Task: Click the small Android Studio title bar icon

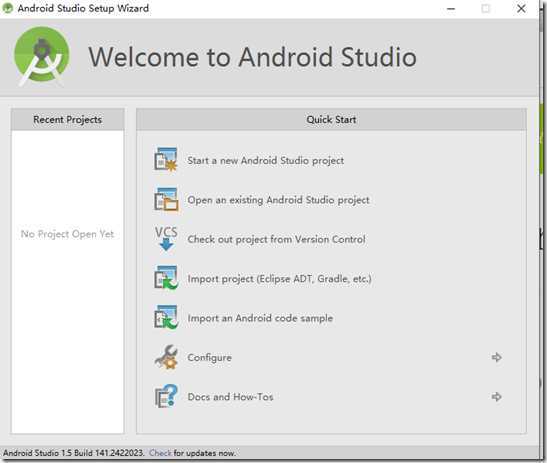Action: click(x=7, y=8)
